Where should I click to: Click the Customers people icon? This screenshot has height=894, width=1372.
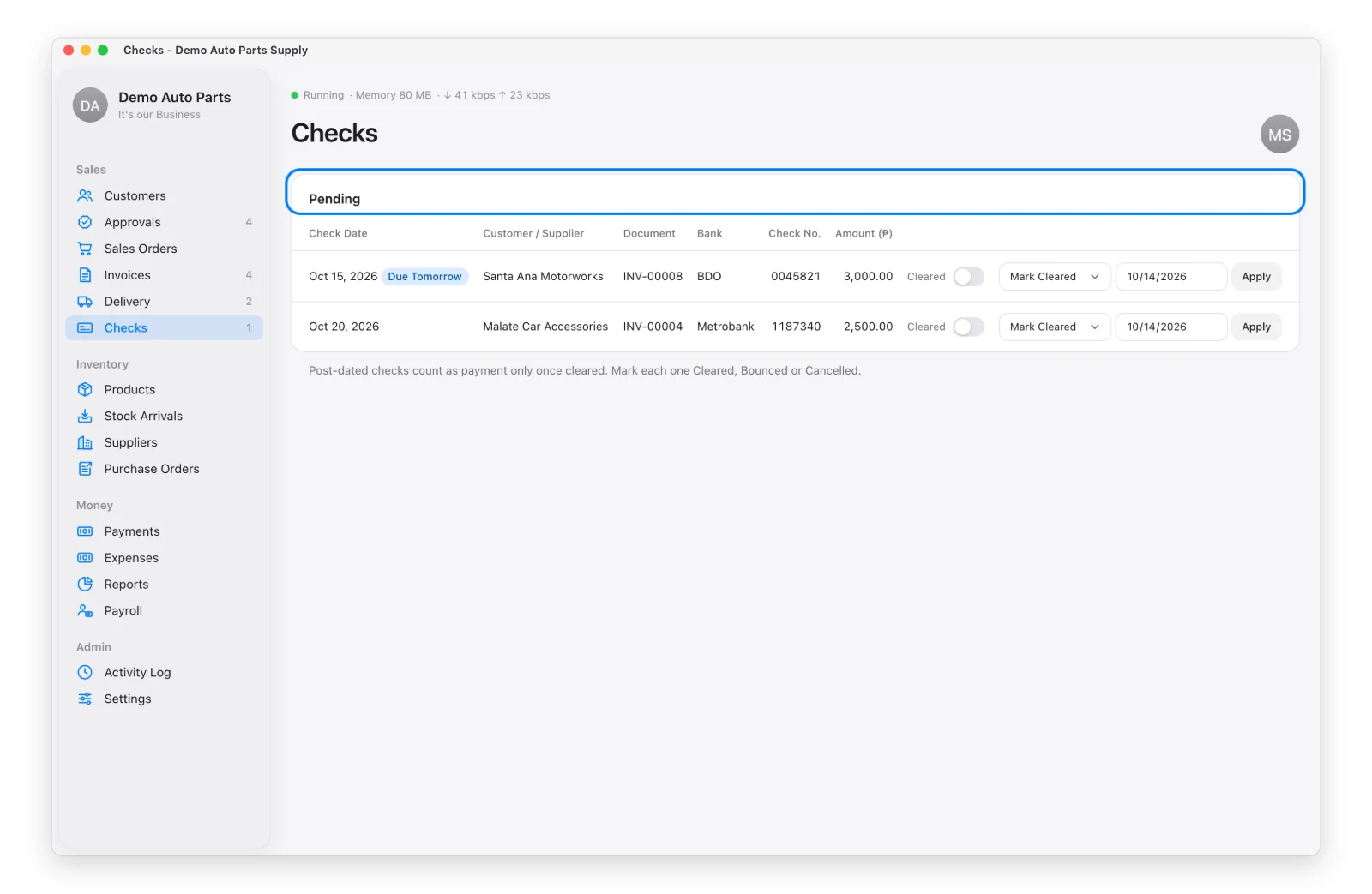point(85,195)
